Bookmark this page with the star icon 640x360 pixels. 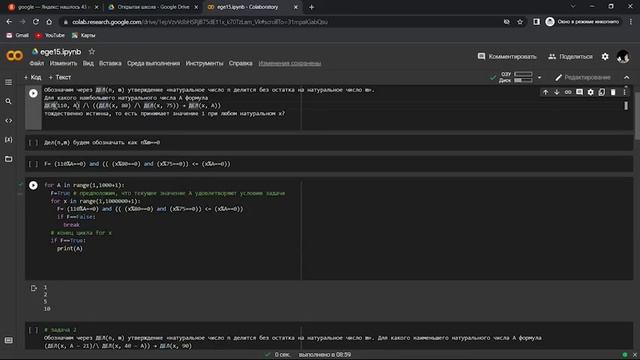(x=520, y=22)
